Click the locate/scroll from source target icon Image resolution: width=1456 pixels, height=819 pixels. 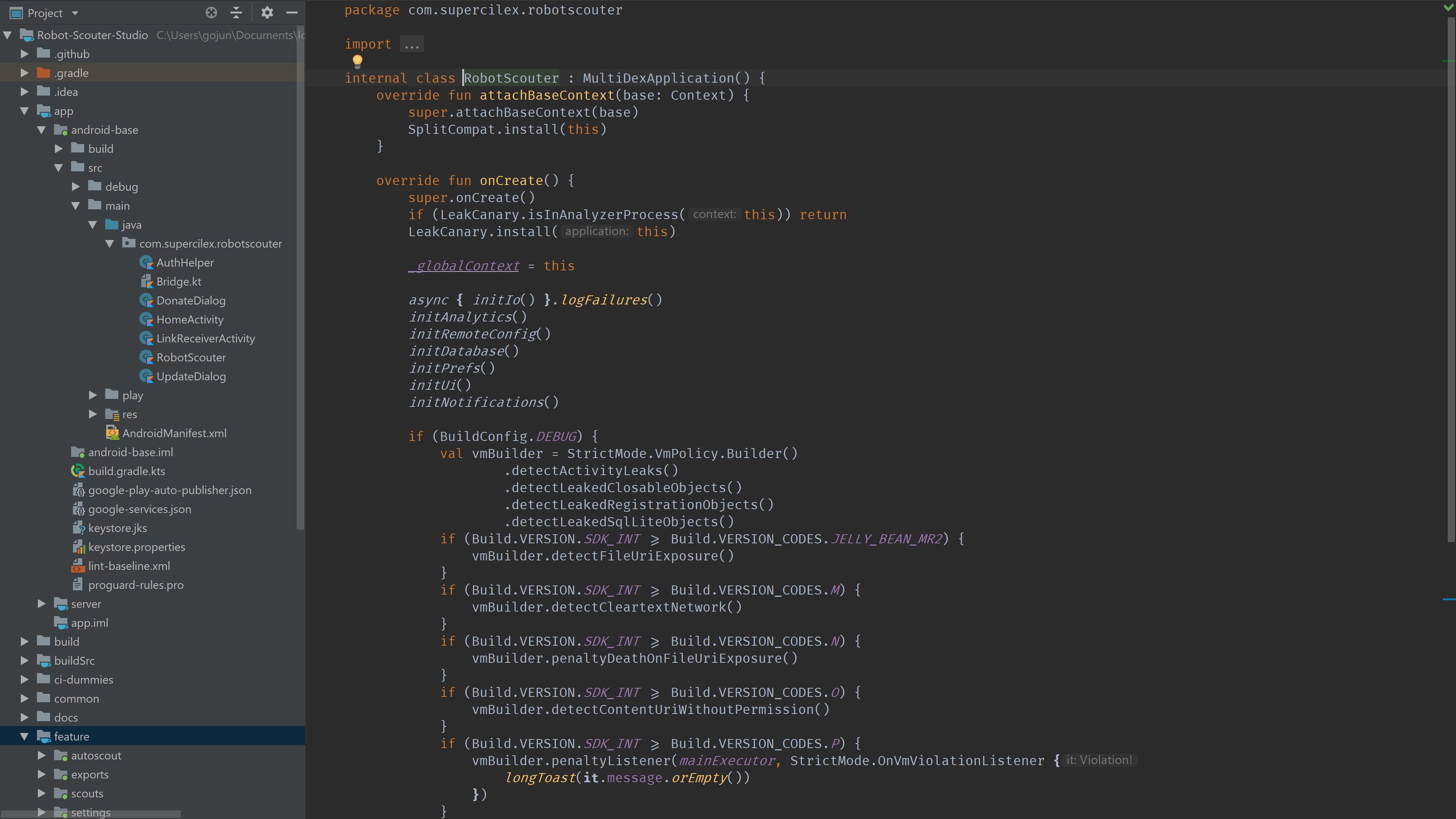point(211,13)
